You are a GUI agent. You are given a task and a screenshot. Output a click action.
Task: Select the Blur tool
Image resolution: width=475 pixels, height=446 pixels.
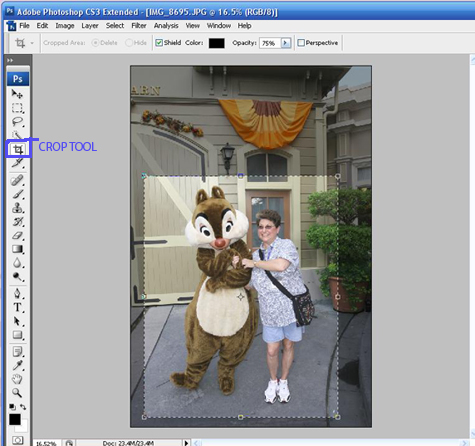coord(17,263)
